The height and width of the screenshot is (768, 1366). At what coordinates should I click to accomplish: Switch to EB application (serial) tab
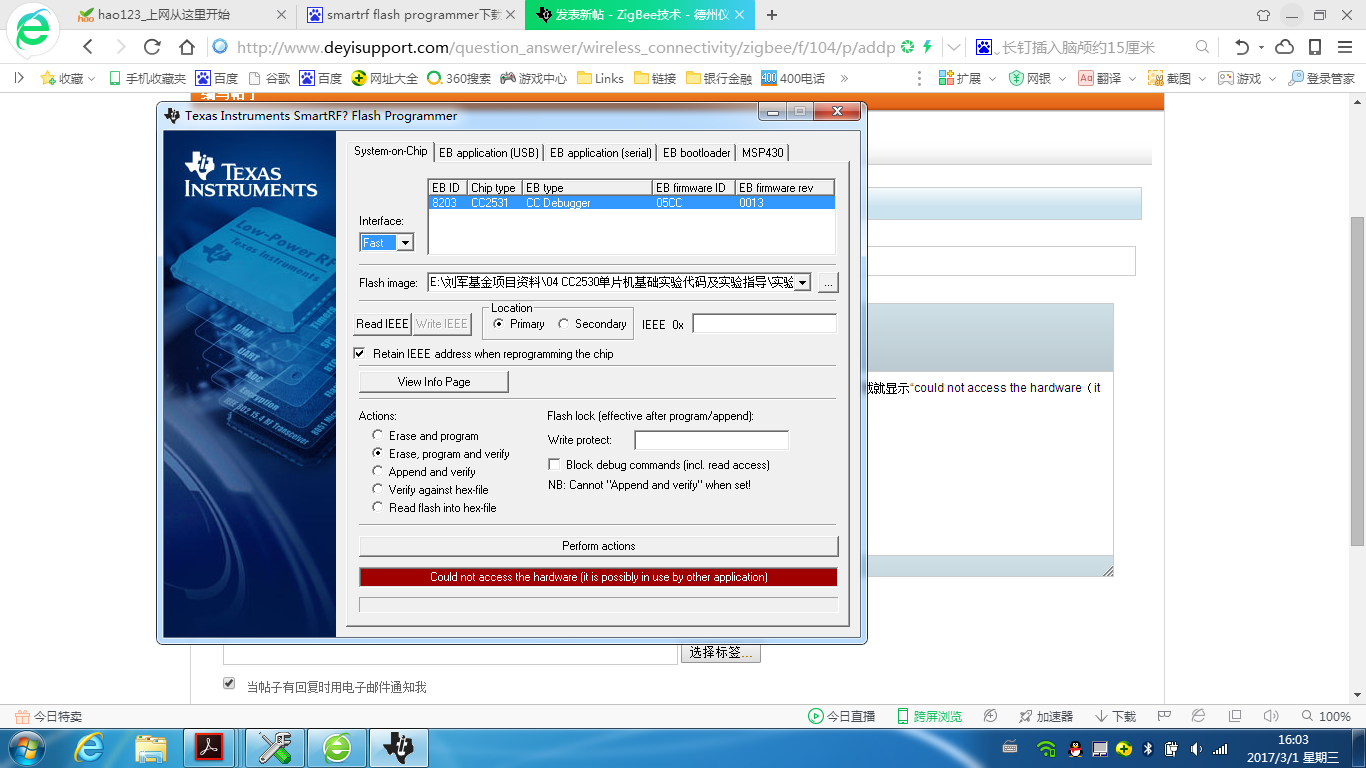tap(601, 153)
